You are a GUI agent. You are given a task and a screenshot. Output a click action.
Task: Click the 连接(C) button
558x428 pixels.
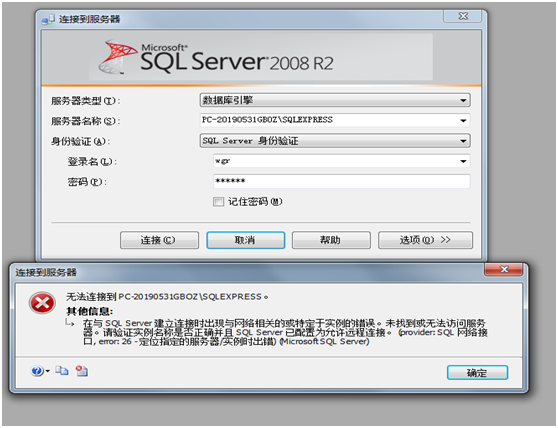point(159,240)
